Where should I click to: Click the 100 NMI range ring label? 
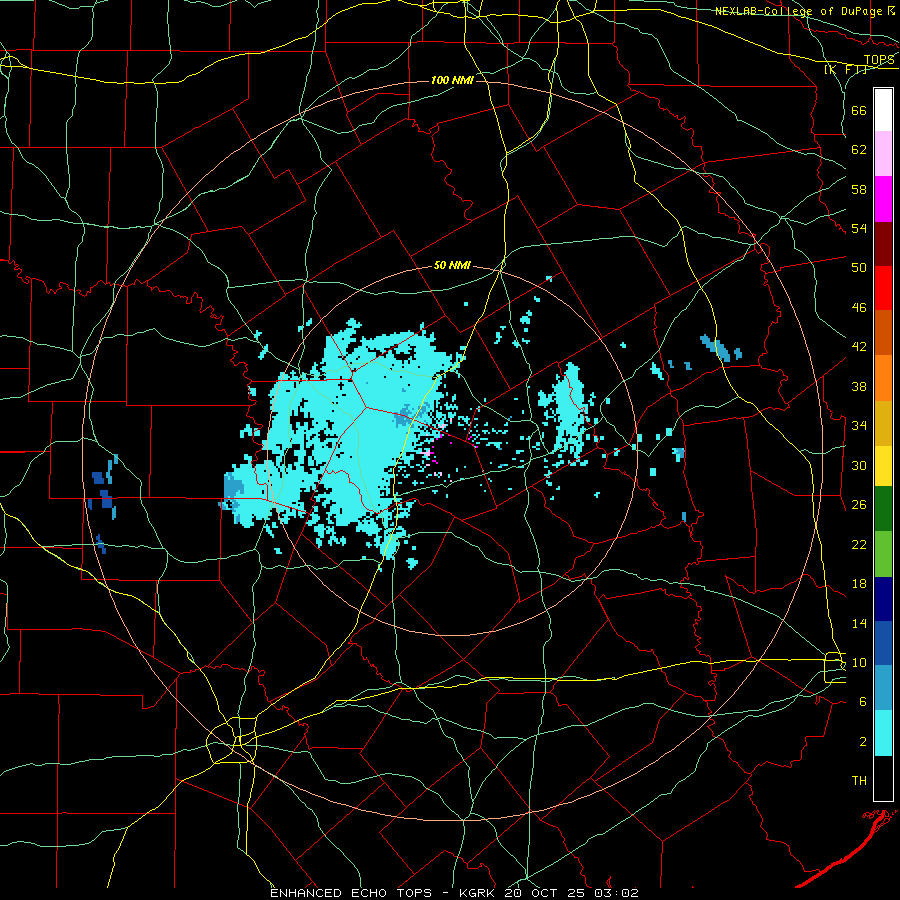[452, 80]
